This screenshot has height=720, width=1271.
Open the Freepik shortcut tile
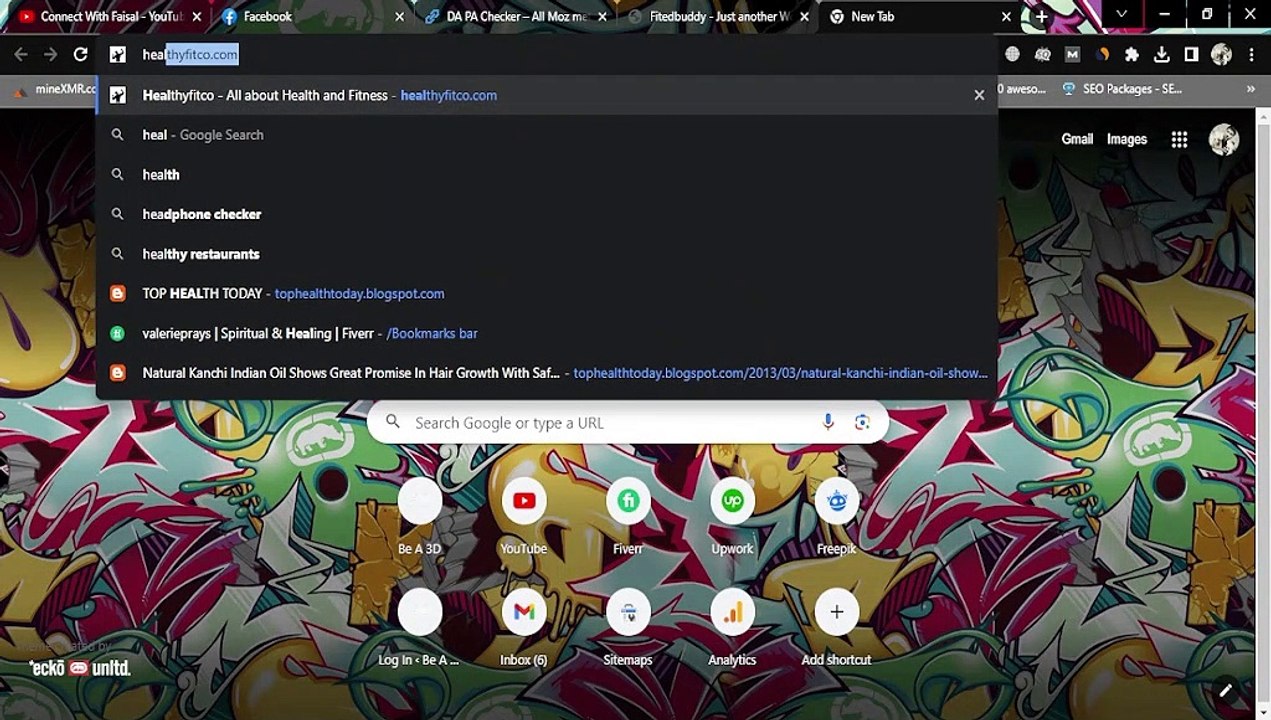pyautogui.click(x=836, y=516)
